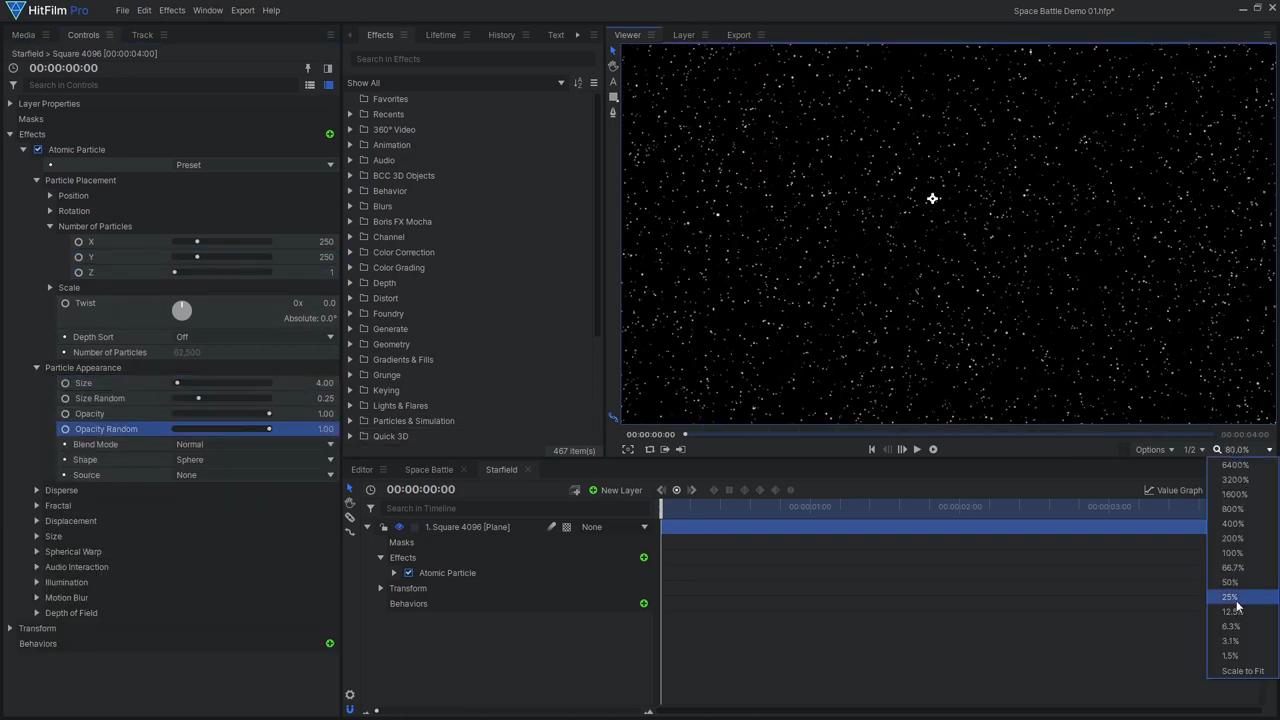Go to the previous keyframe in the timeline

pyautogui.click(x=661, y=490)
